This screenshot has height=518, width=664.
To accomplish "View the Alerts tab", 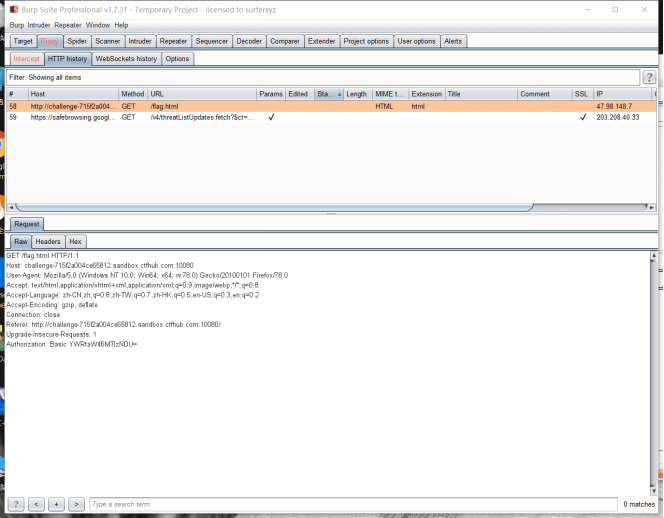I will pos(453,41).
